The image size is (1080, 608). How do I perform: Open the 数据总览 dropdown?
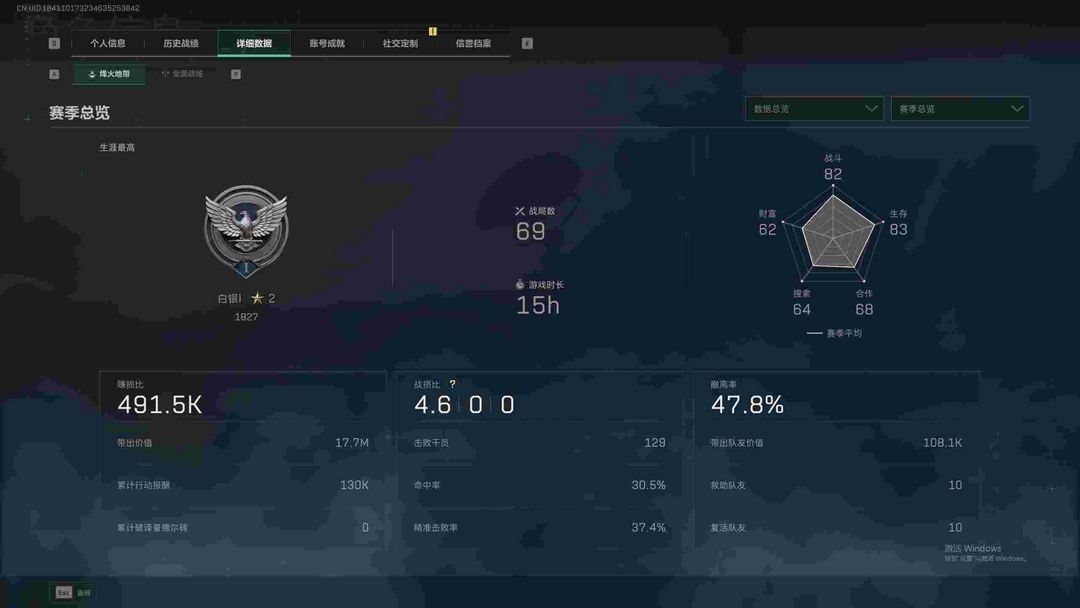click(813, 109)
